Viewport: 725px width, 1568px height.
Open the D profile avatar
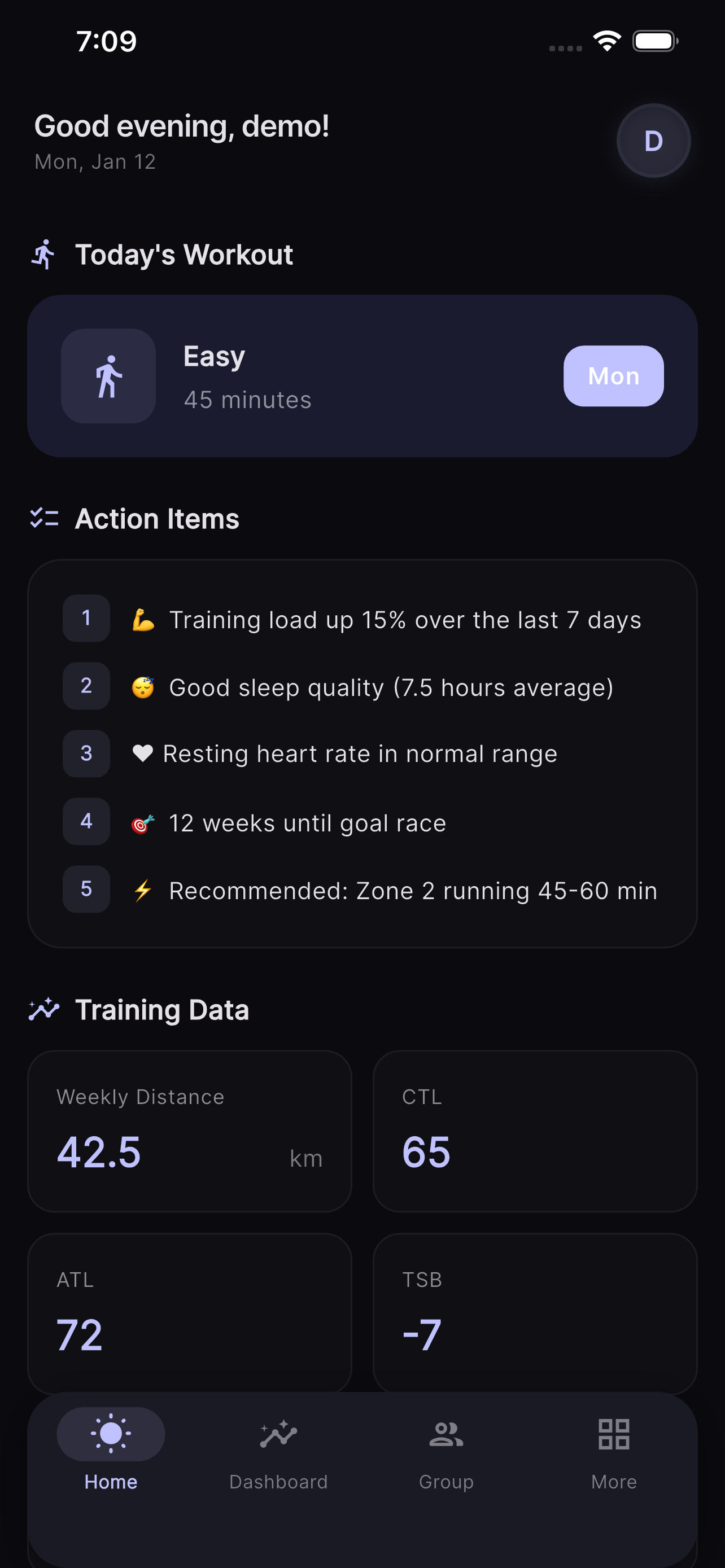click(x=653, y=140)
